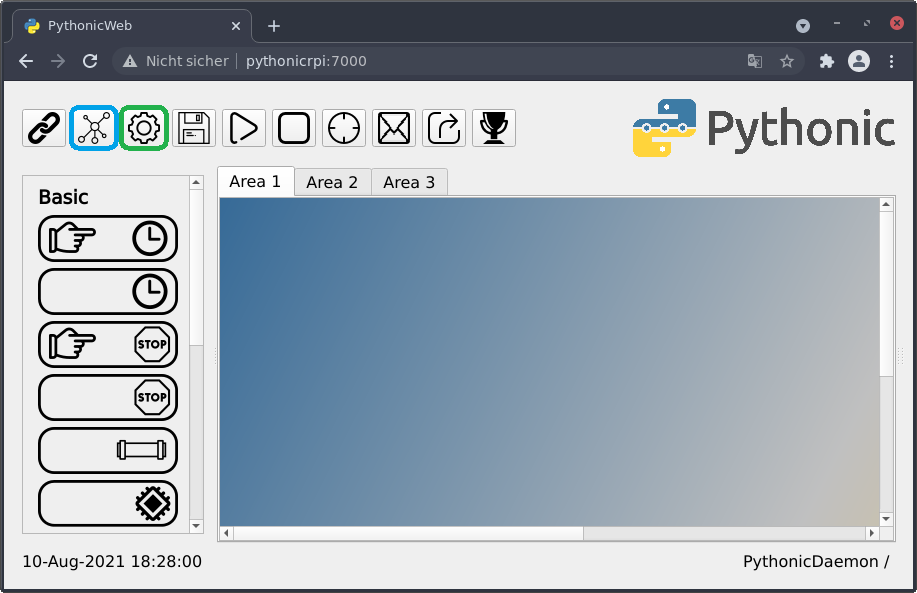
Task: Select the scheduler clock element
Action: tap(107, 291)
